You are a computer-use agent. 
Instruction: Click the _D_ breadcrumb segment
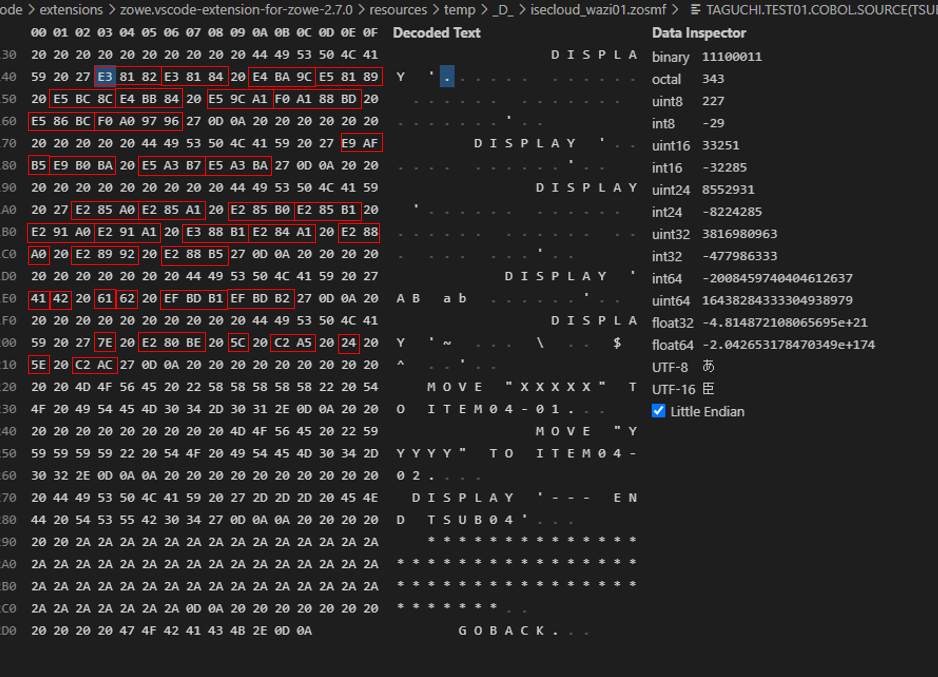[x=503, y=10]
